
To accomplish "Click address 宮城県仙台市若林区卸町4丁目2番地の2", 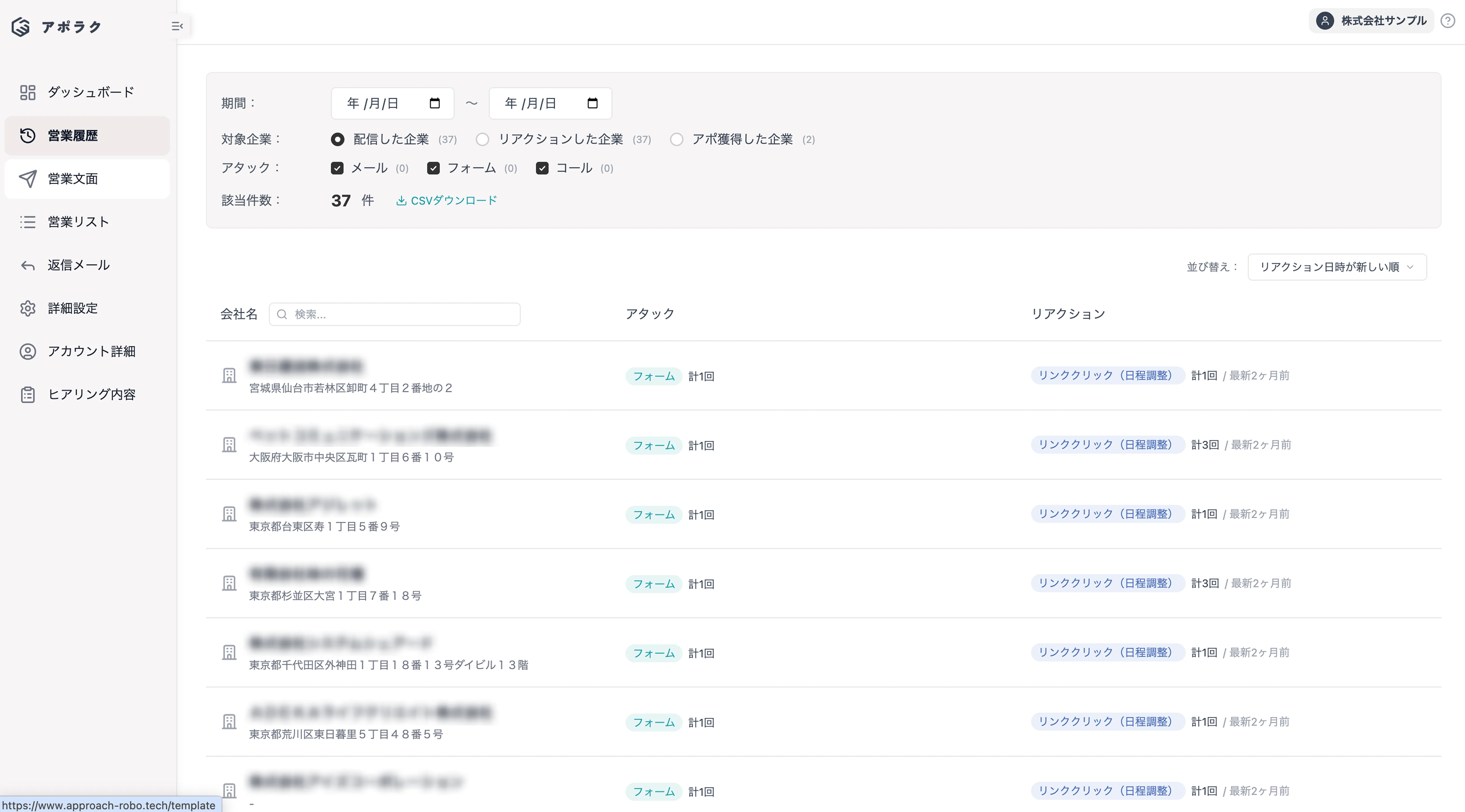I will pos(351,388).
